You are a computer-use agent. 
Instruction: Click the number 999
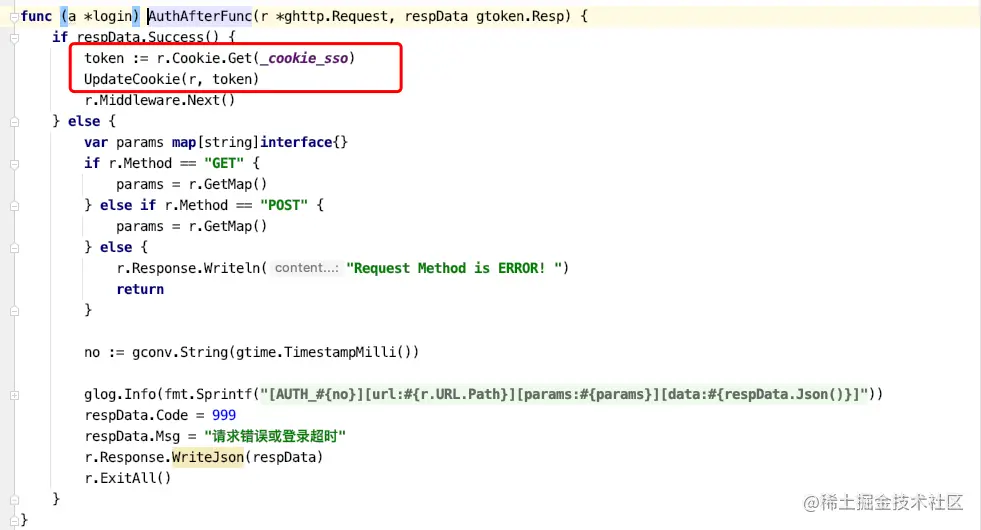(224, 415)
